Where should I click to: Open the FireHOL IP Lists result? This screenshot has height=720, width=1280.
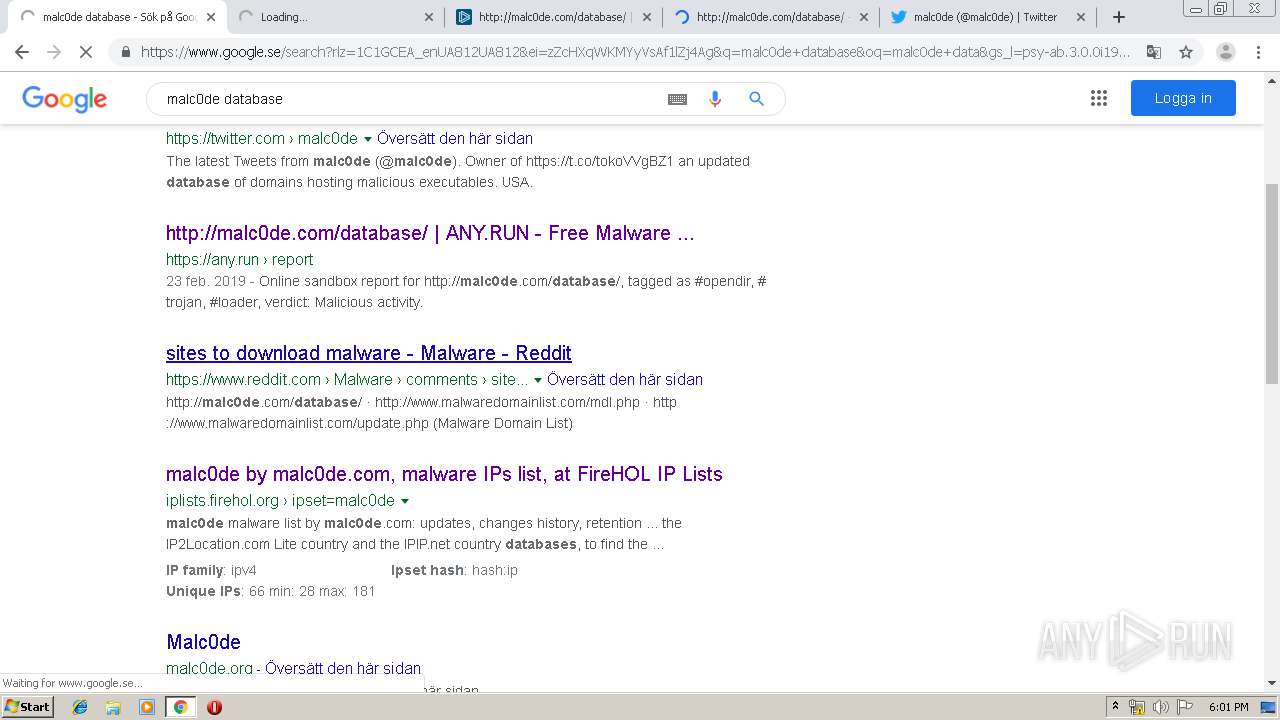444,474
